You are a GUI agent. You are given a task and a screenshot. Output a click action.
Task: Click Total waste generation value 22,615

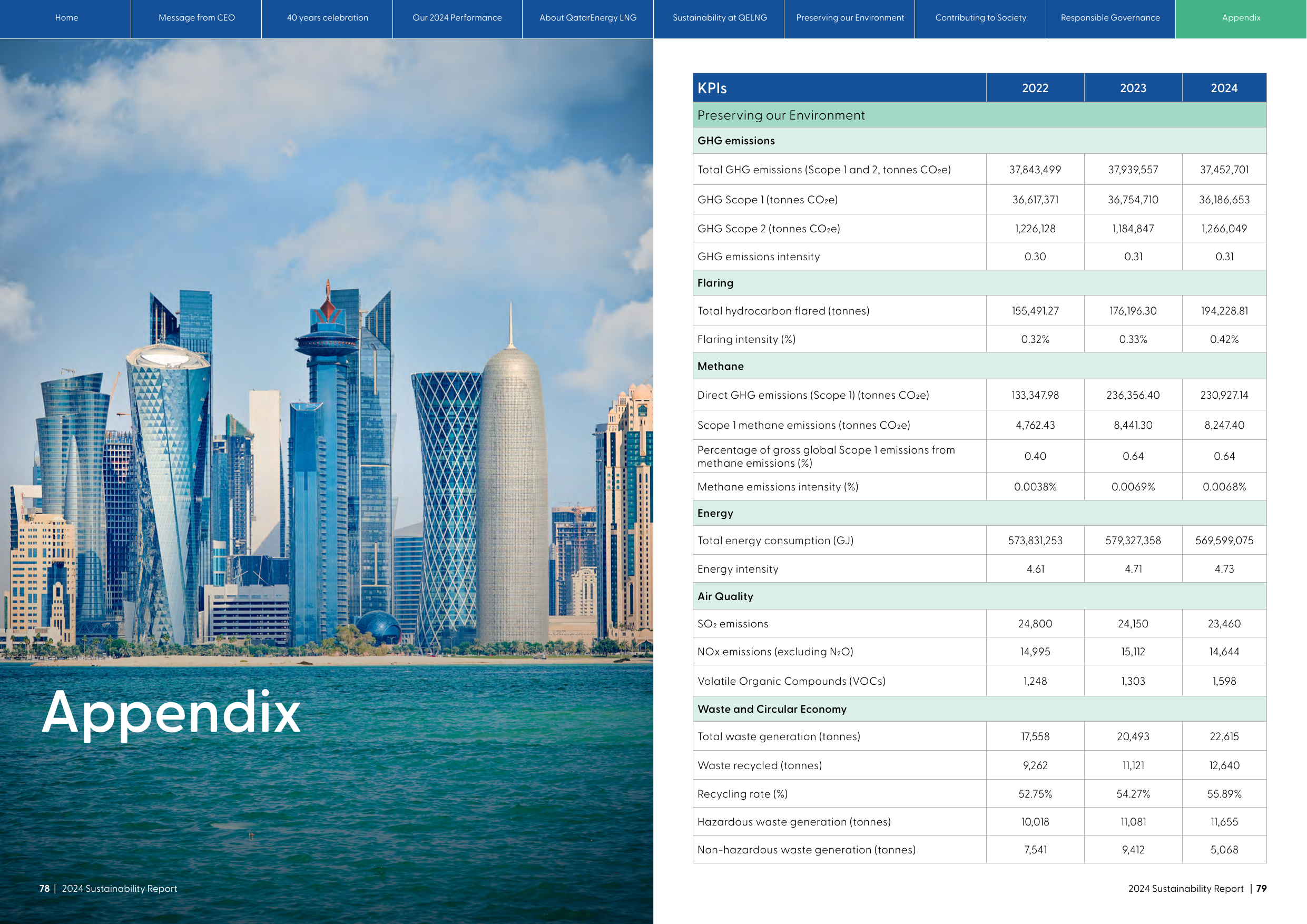coord(1224,736)
